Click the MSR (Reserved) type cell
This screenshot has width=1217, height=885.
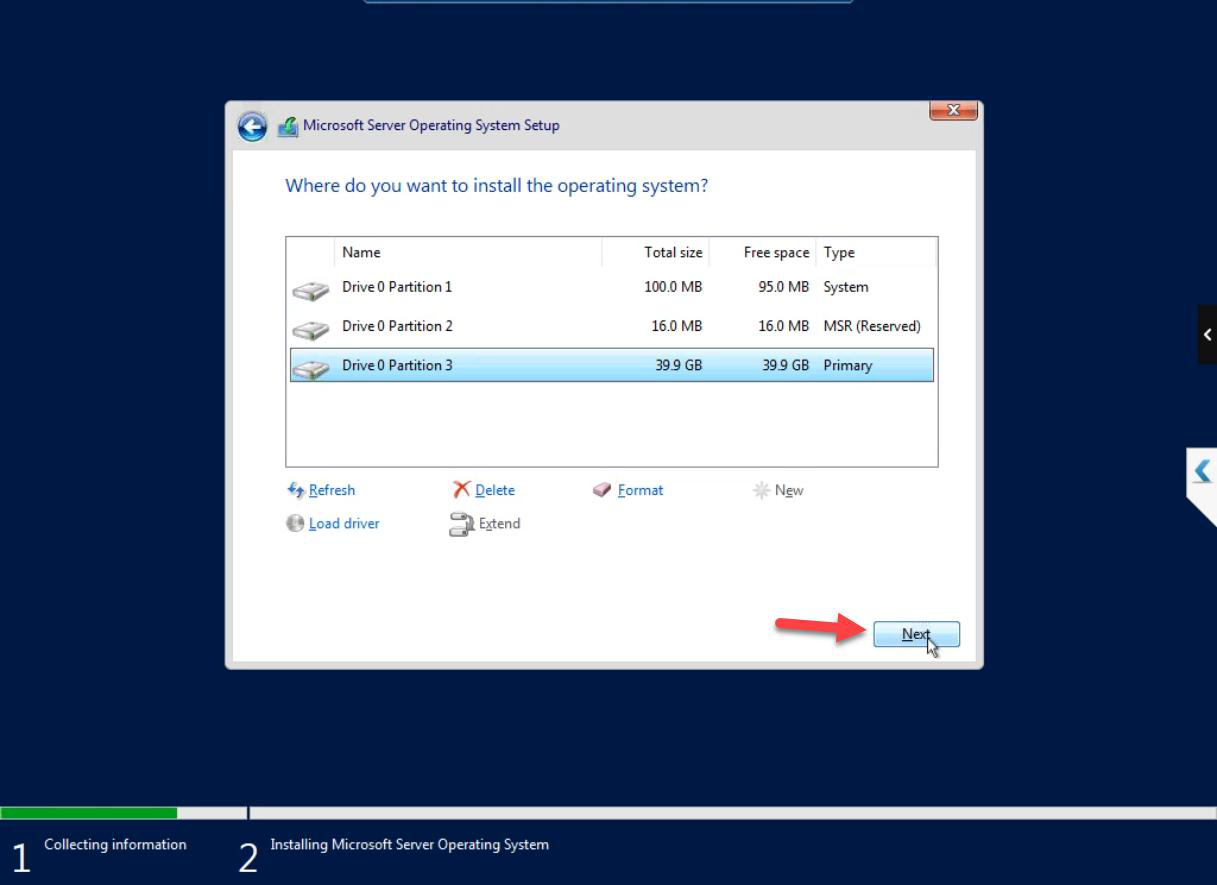tap(872, 326)
